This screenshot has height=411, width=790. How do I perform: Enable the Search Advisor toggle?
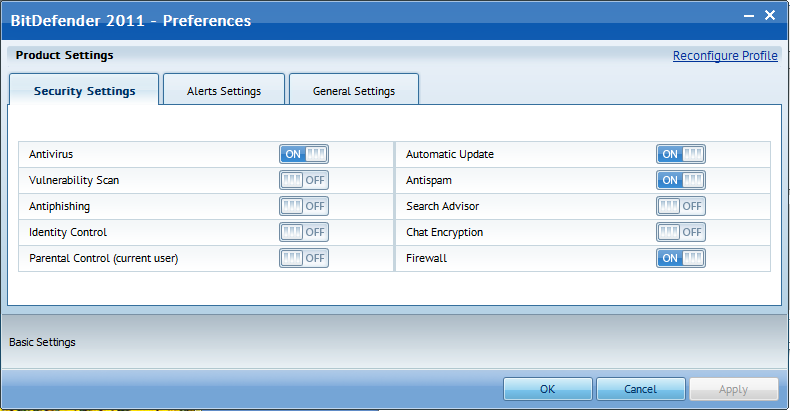tap(681, 206)
